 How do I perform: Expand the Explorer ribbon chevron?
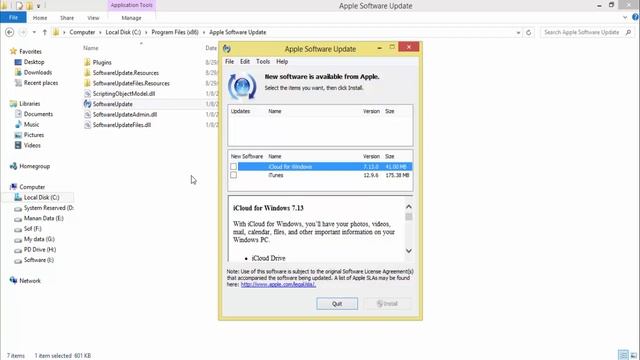[x=625, y=18]
